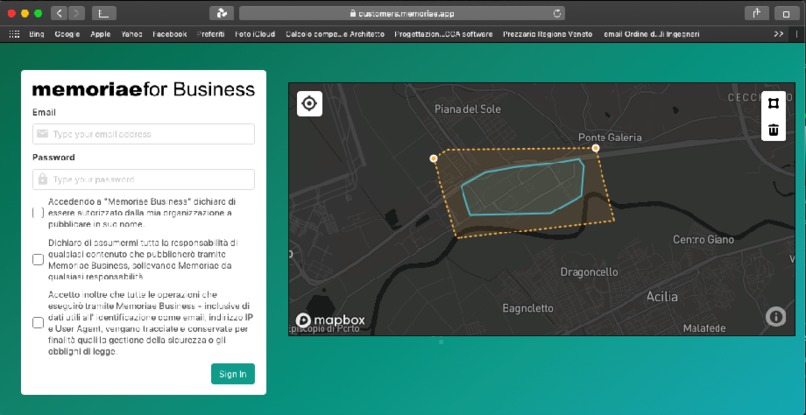Open the Prezzario Regione Veneto bookmark
The image size is (806, 415).
click(x=547, y=34)
